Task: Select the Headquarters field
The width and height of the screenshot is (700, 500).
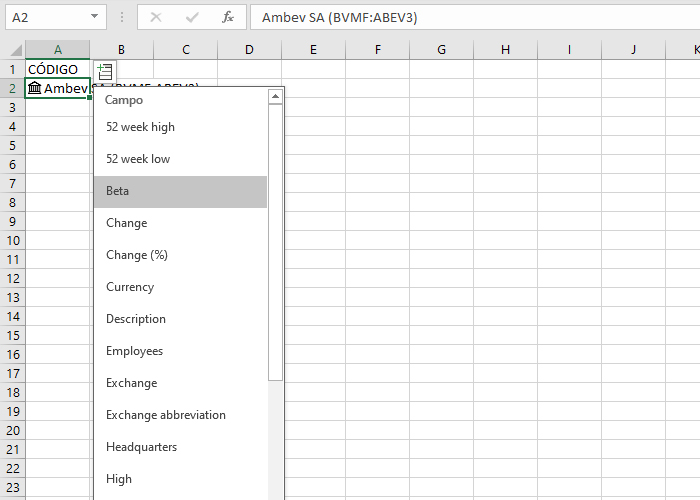Action: (180, 447)
